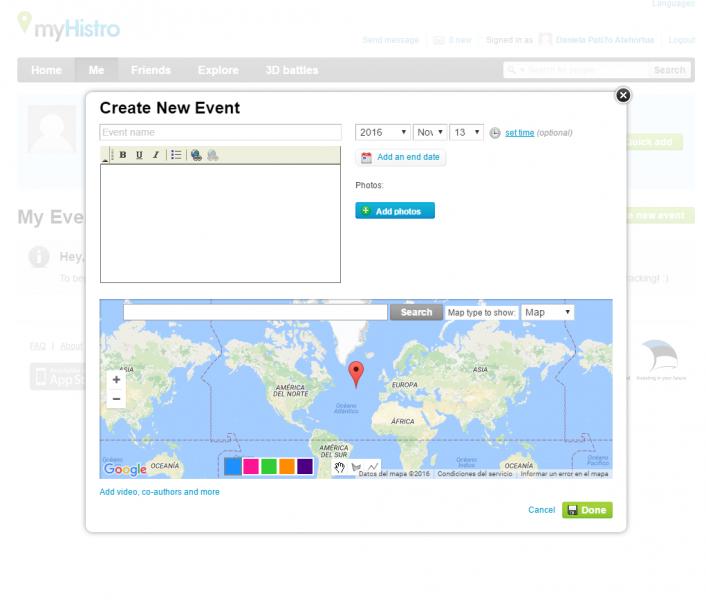Click the calendar icon for end date
706x600 pixels.
tap(367, 158)
